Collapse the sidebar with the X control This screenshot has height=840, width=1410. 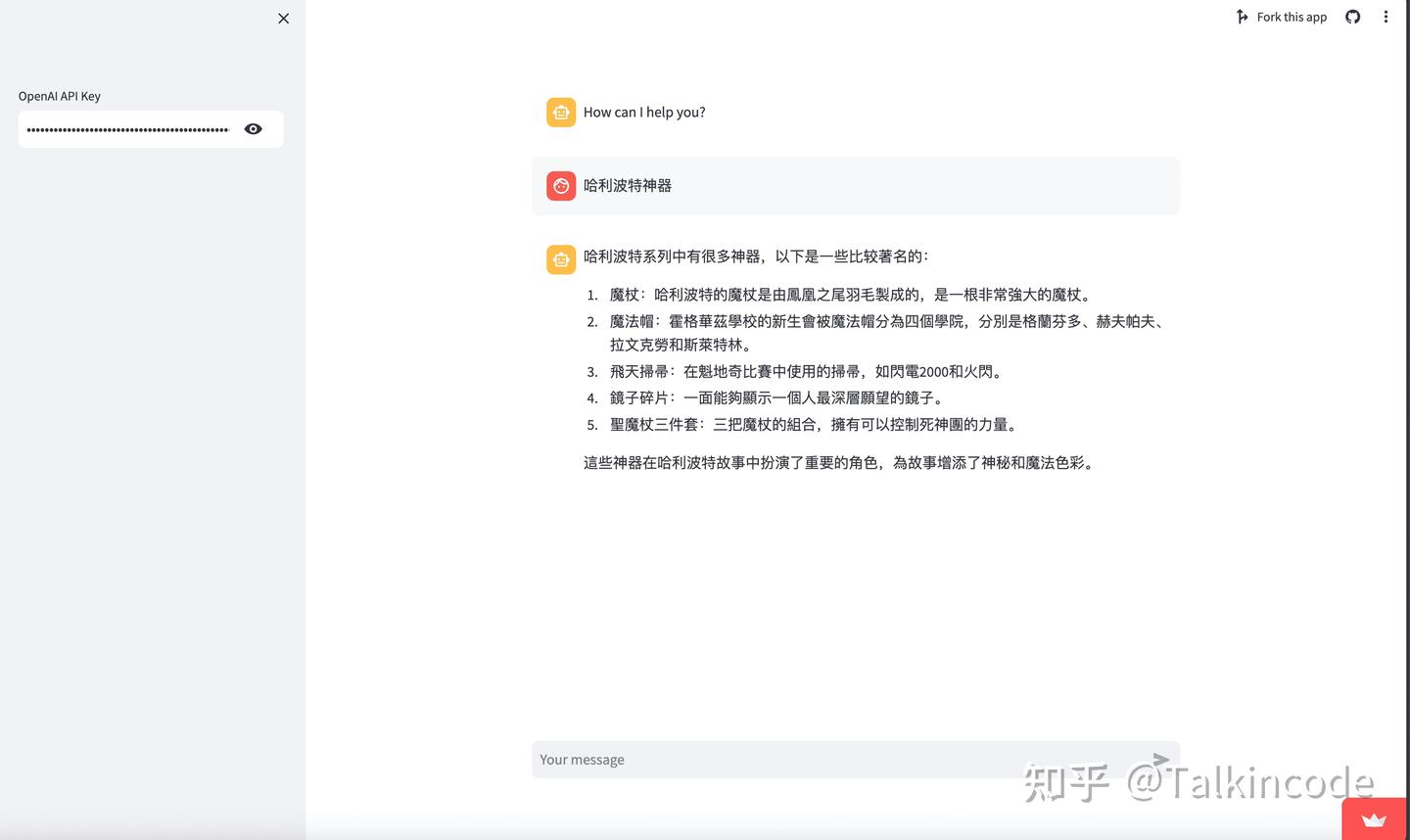click(x=283, y=18)
